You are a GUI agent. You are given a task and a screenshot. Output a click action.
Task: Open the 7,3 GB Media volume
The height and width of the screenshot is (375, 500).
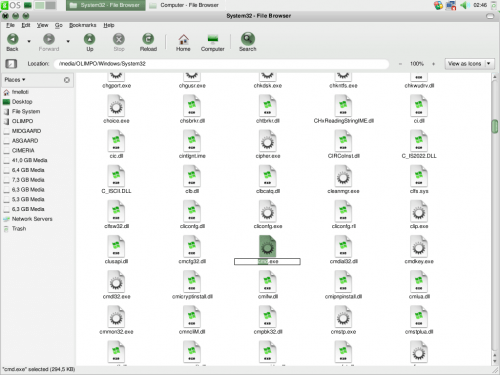point(28,180)
